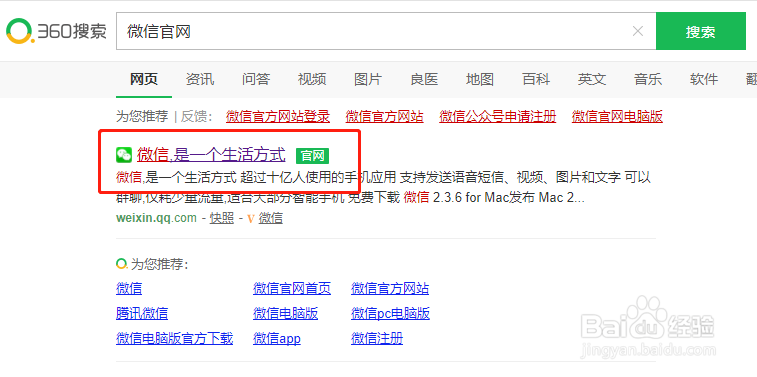The height and width of the screenshot is (377, 757).
Task: Open suggestion 微信官方网站登录
Action: pos(278,116)
